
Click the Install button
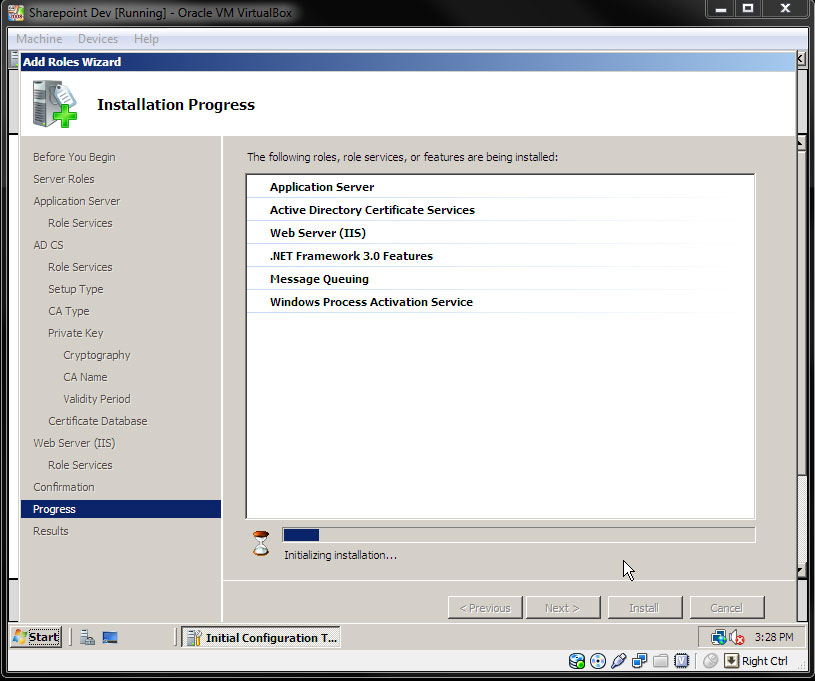click(x=645, y=608)
